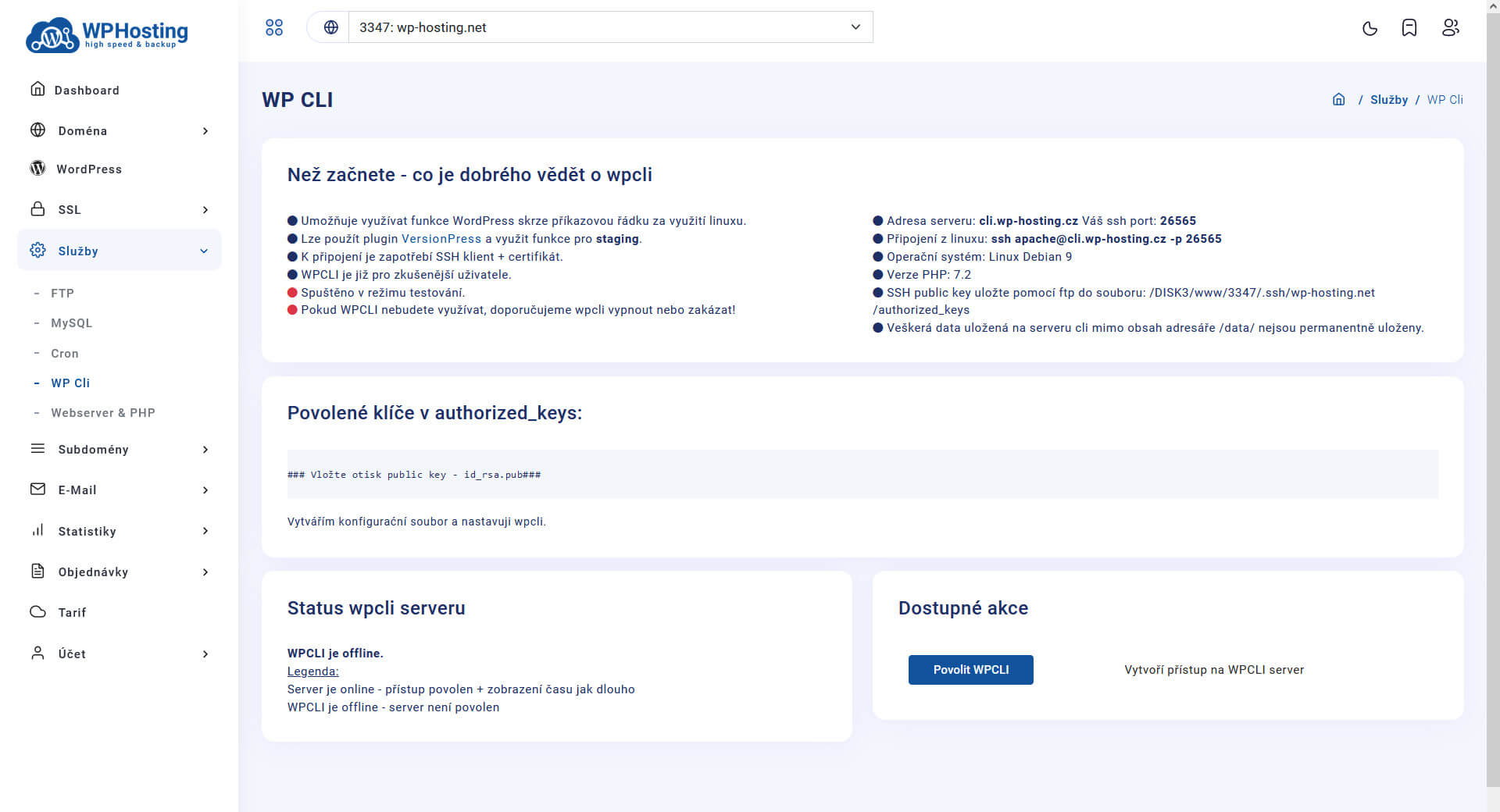The image size is (1500, 812).
Task: Click 'Operační systém: Linux Debian 9' line
Action: [x=973, y=257]
